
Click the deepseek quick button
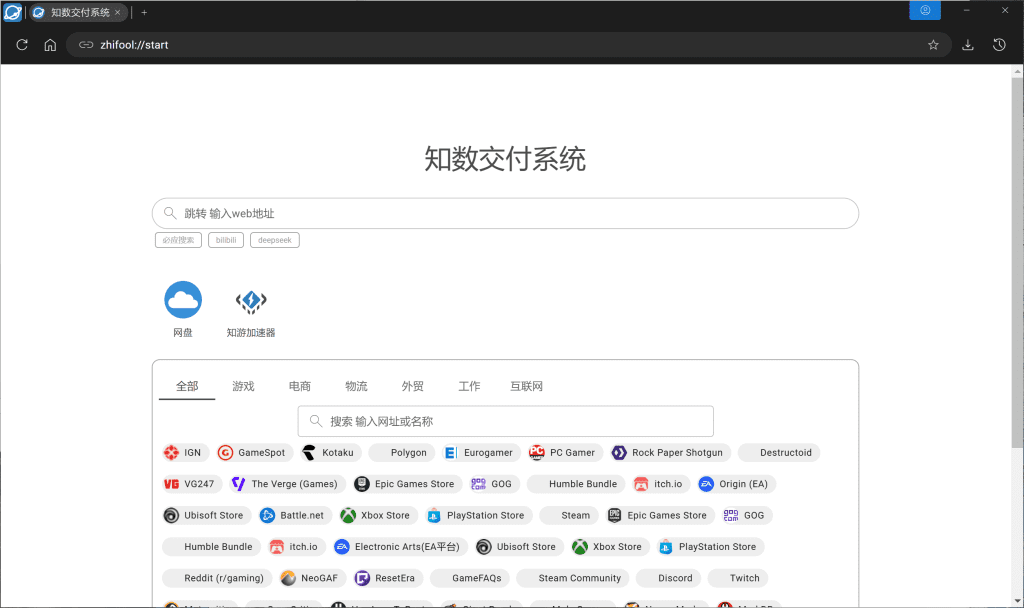pyautogui.click(x=275, y=240)
